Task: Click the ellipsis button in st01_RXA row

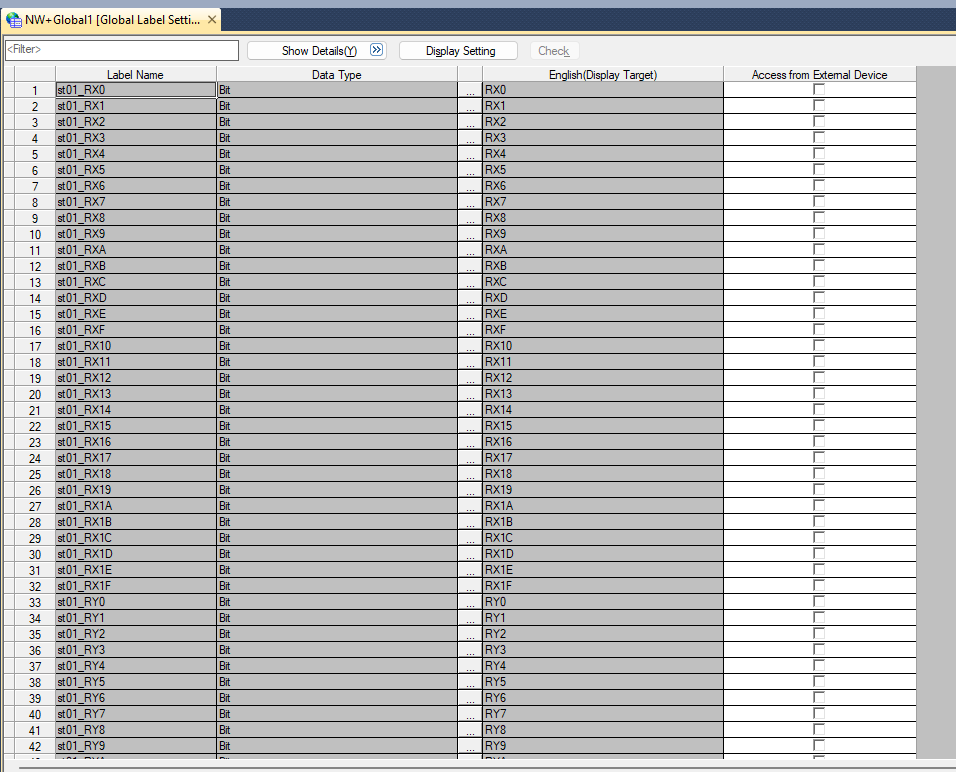Action: click(469, 250)
